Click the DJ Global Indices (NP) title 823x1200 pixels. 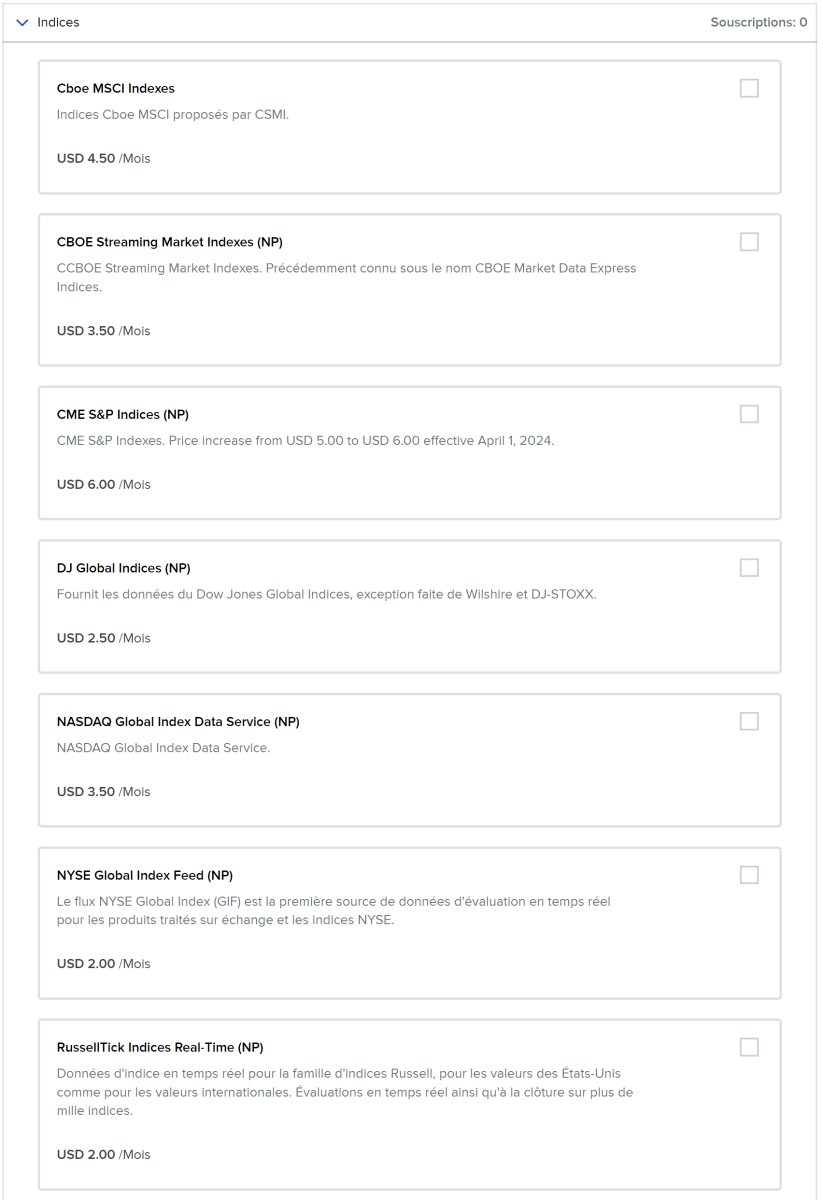click(x=124, y=568)
